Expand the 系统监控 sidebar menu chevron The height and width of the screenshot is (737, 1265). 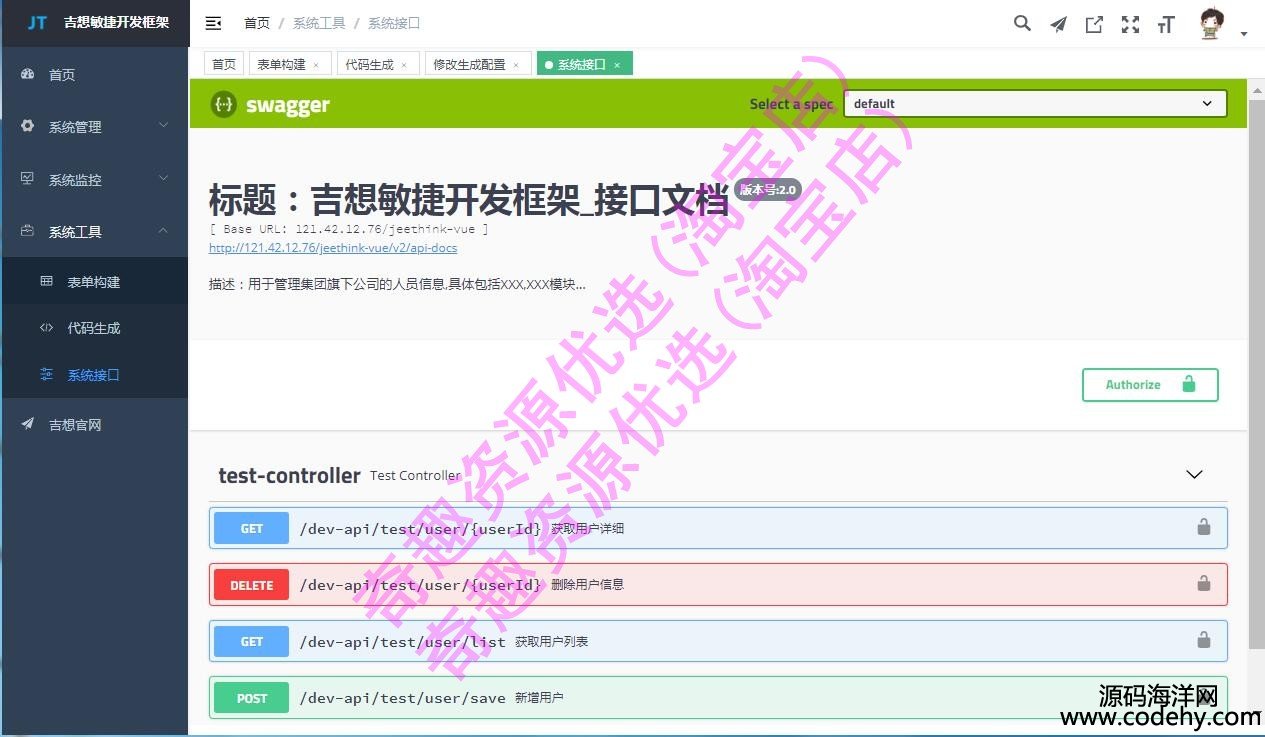[164, 179]
